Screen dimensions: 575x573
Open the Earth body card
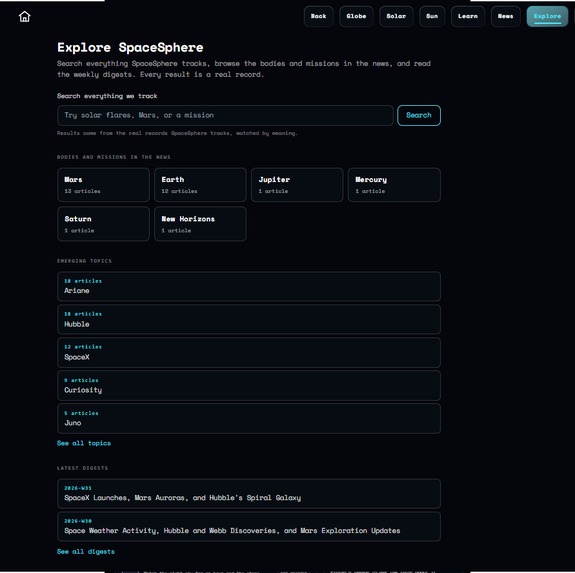pos(200,185)
